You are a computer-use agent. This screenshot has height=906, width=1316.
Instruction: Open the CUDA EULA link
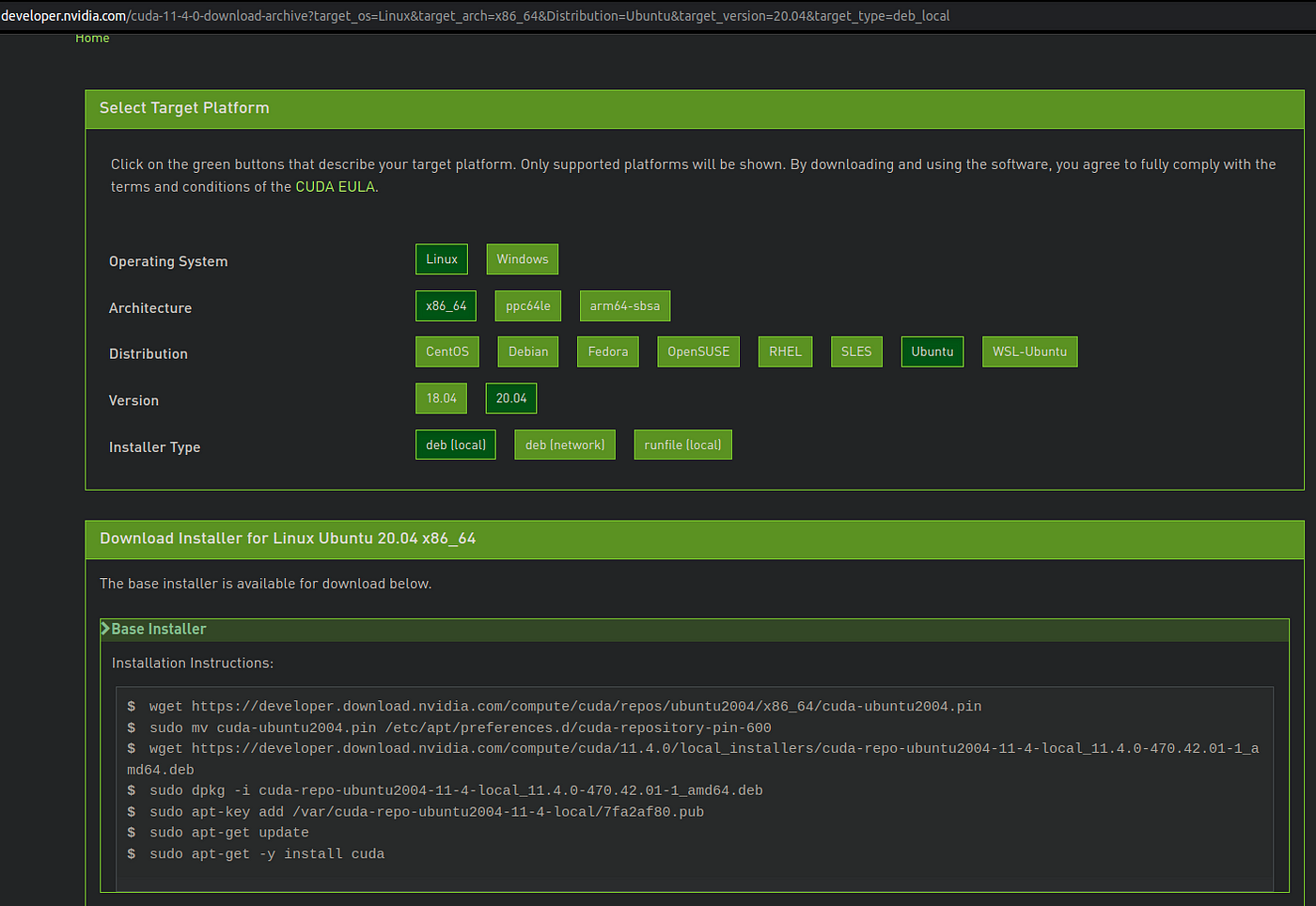click(335, 187)
